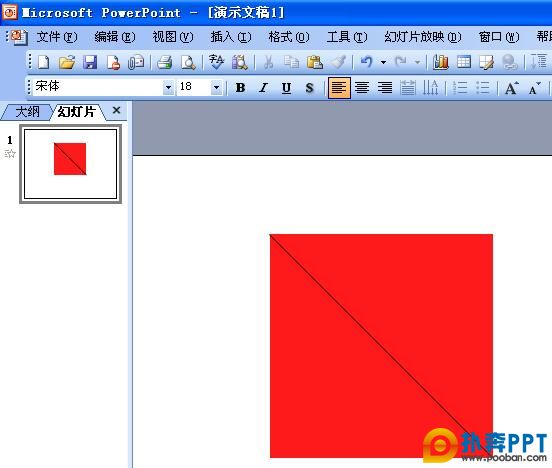
Task: Click the New blank presentation icon
Action: [44, 62]
